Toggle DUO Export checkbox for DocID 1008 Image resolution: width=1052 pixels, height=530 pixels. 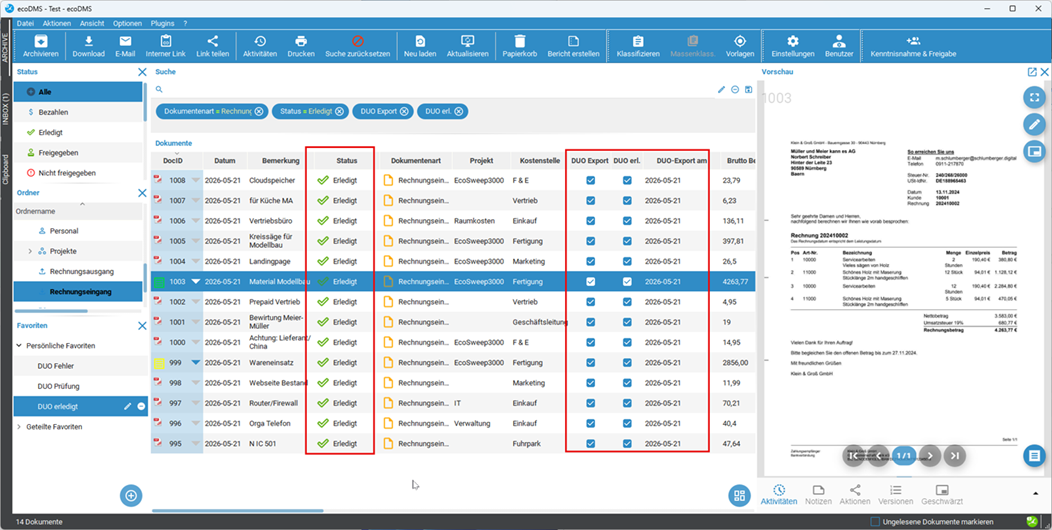[590, 180]
